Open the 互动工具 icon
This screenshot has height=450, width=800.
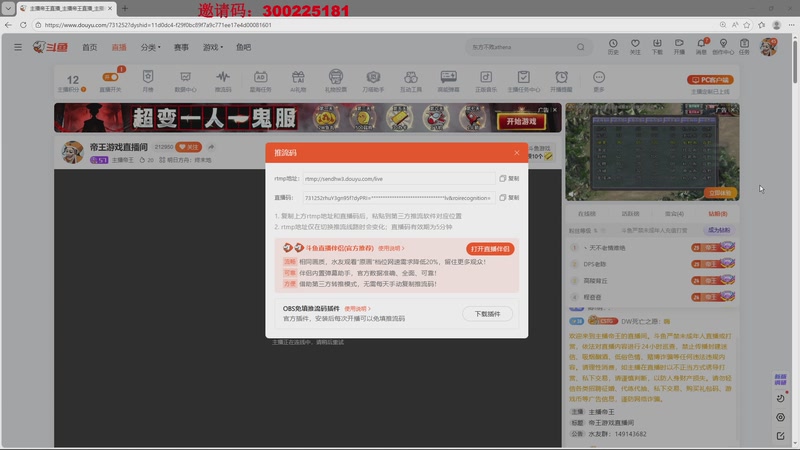pos(411,81)
